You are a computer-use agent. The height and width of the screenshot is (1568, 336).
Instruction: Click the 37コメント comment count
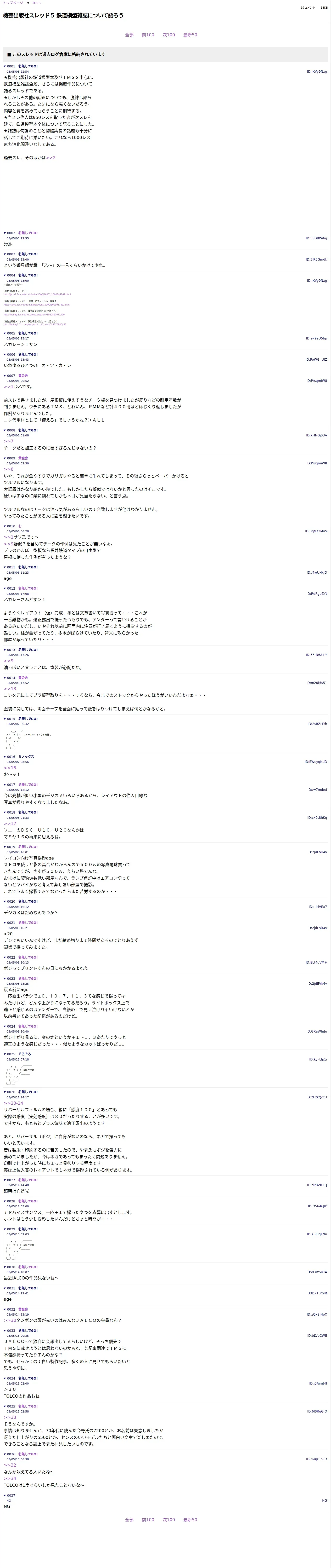(x=308, y=8)
